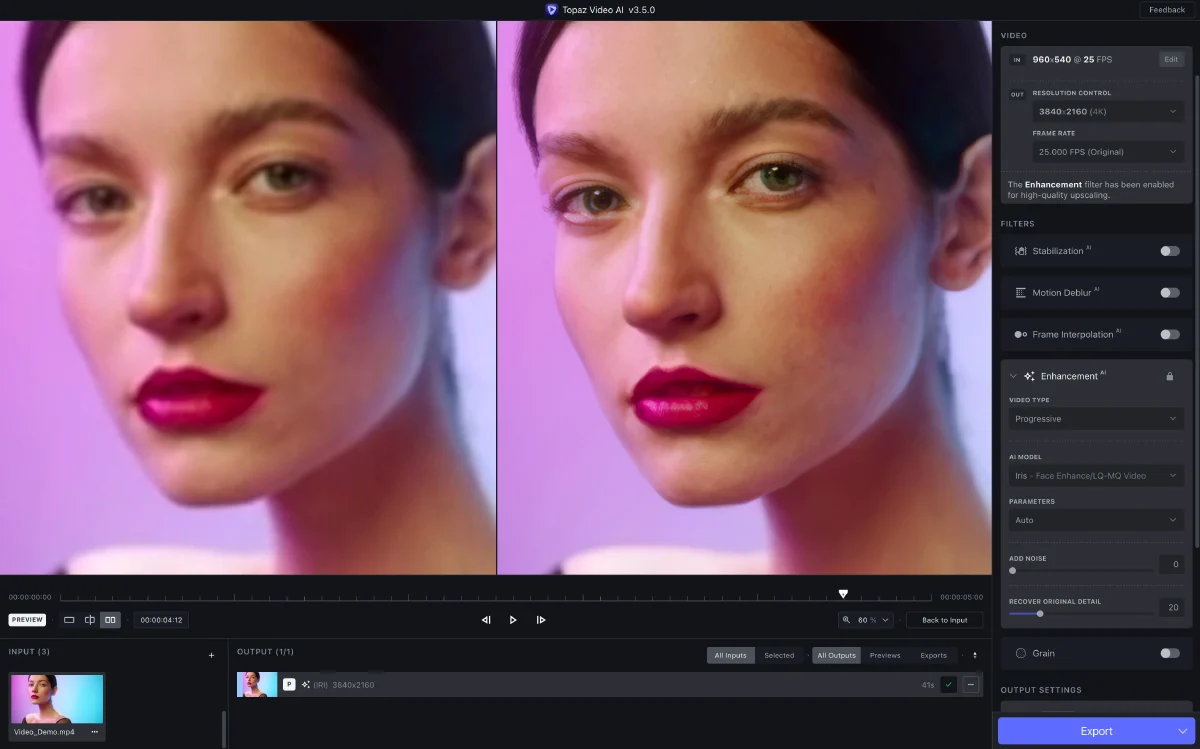Enable the Motion Deblur toggle

[x=1170, y=292]
